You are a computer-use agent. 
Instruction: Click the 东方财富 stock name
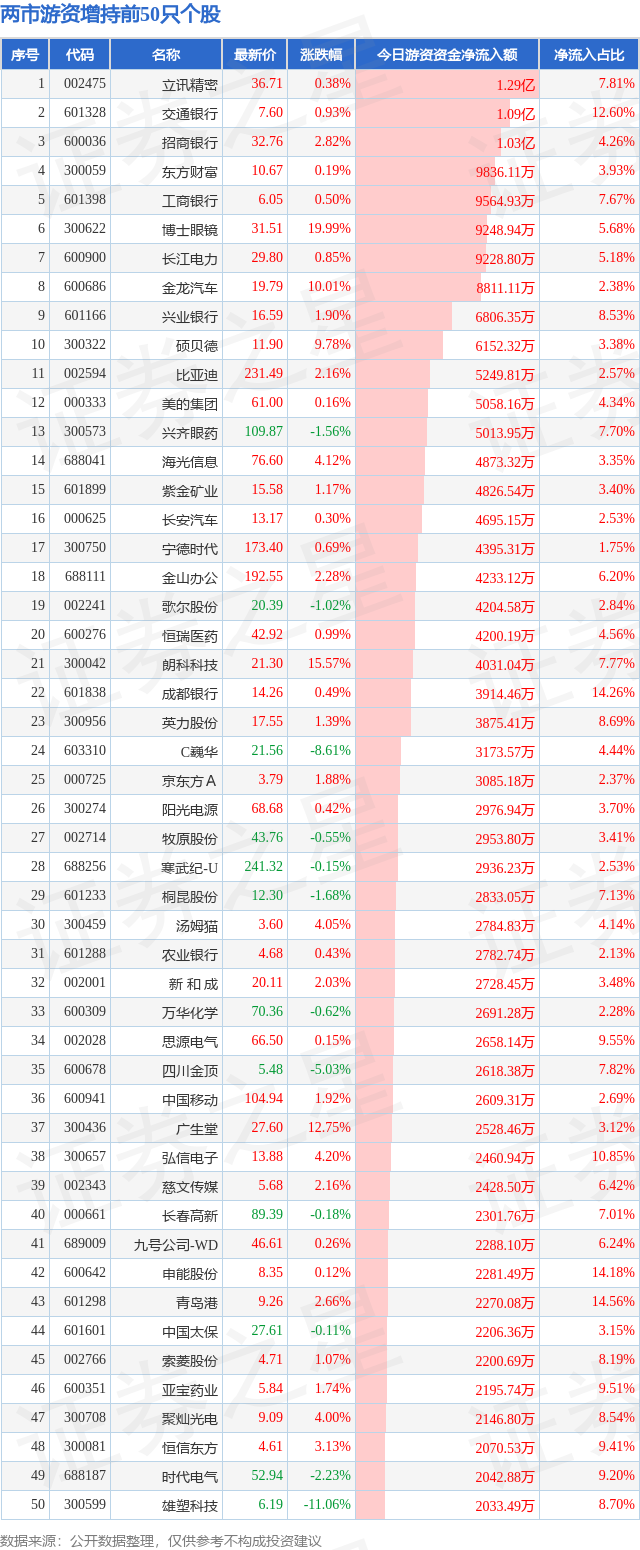190,171
